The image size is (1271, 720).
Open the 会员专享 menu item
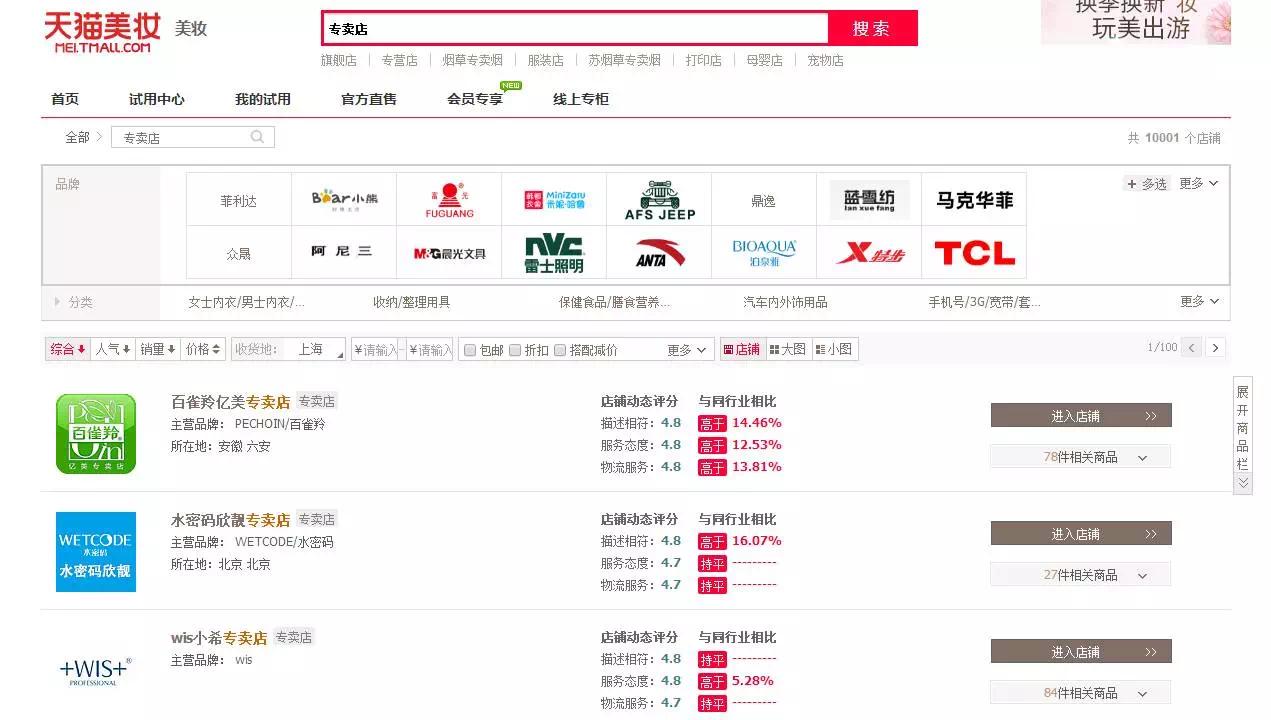(x=474, y=98)
